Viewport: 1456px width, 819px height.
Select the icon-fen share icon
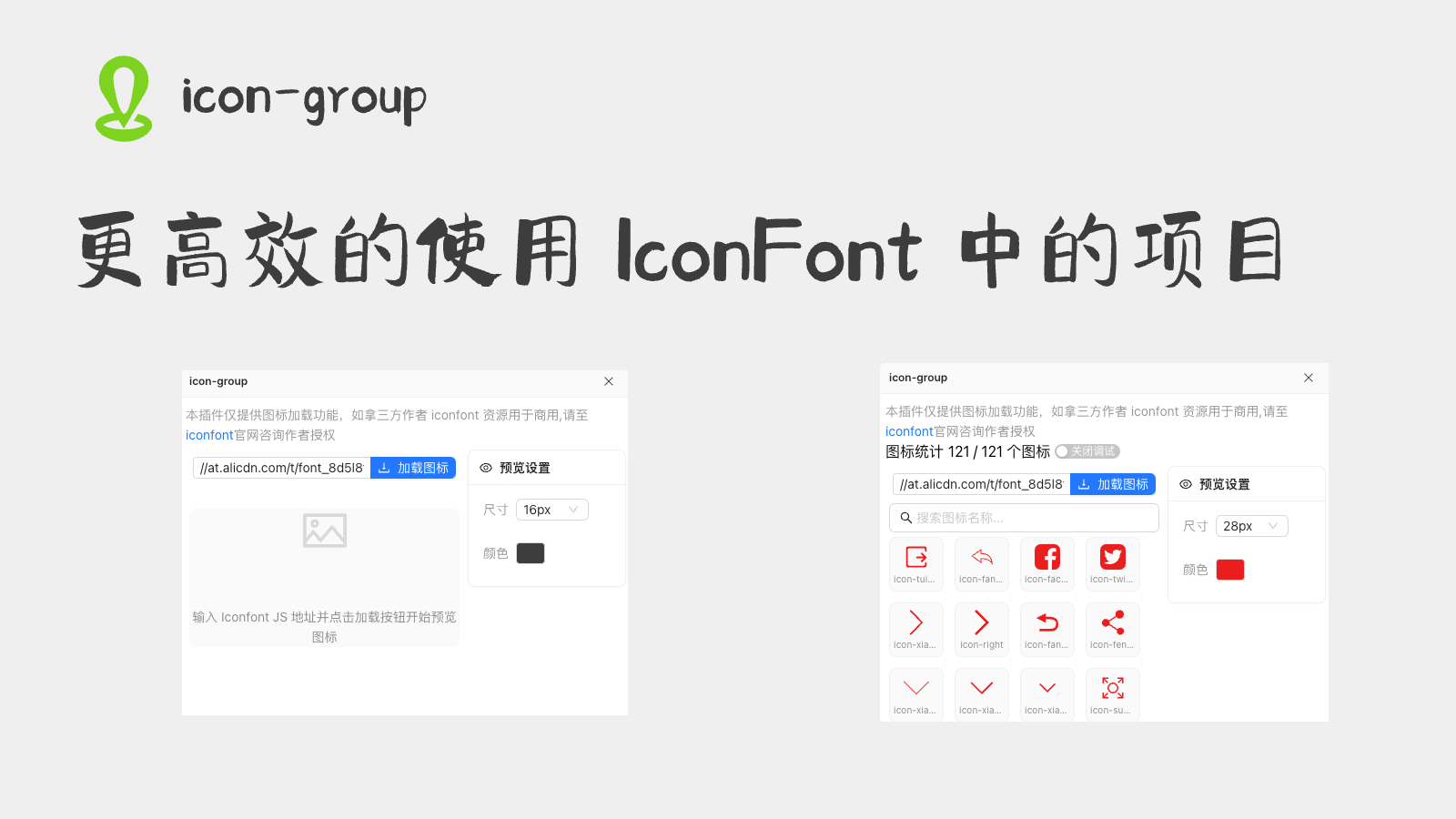click(1112, 623)
